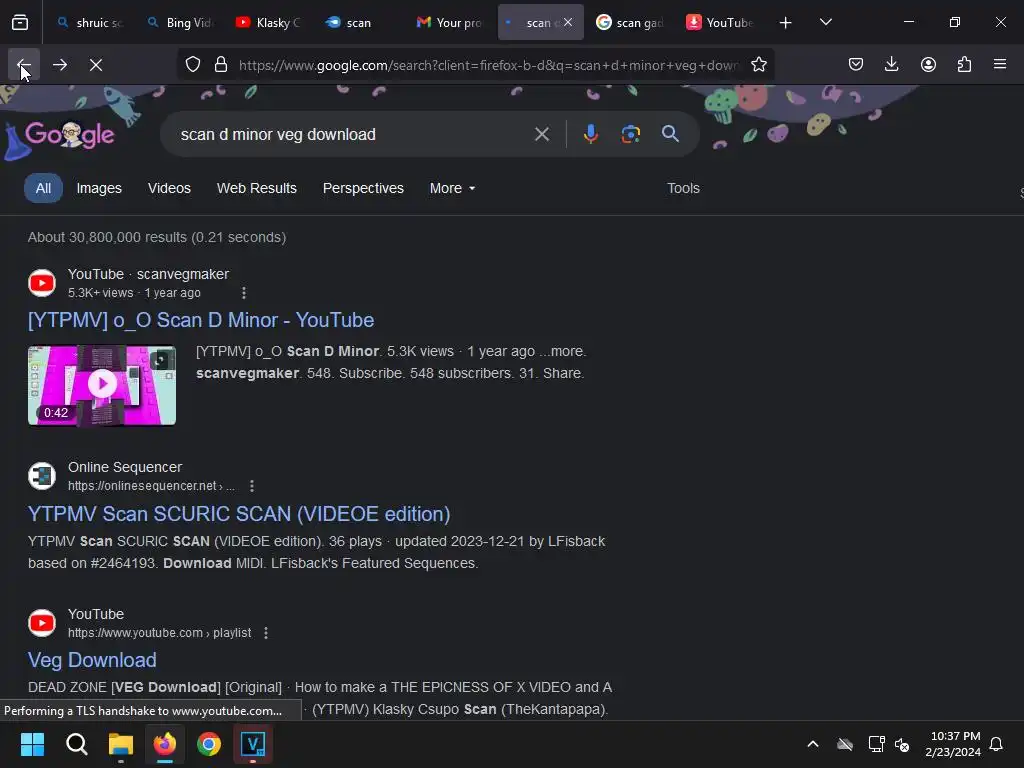The height and width of the screenshot is (768, 1024).
Task: Select the Web Results filter
Action: pos(257,188)
